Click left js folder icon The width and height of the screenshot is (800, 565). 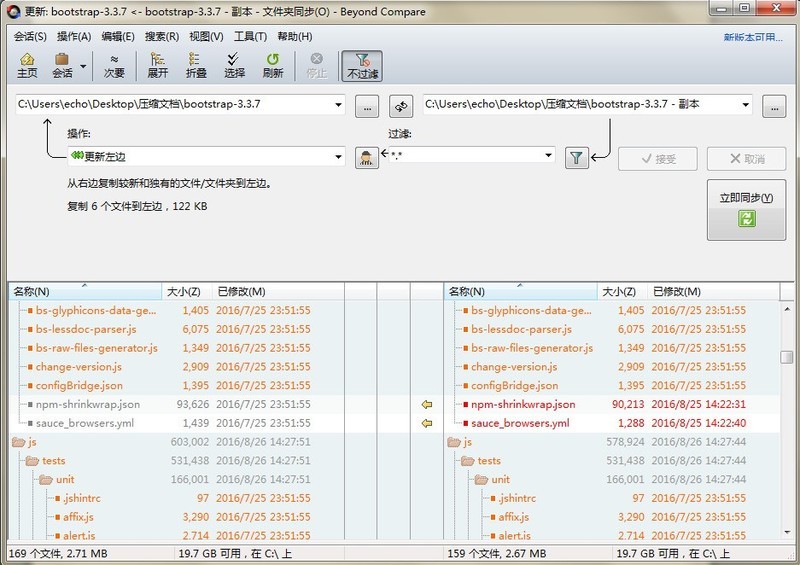pyautogui.click(x=19, y=442)
